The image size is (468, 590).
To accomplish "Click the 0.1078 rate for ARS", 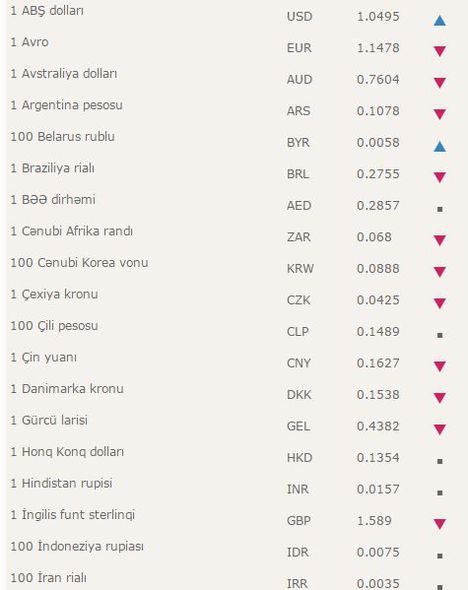I will tap(378, 111).
